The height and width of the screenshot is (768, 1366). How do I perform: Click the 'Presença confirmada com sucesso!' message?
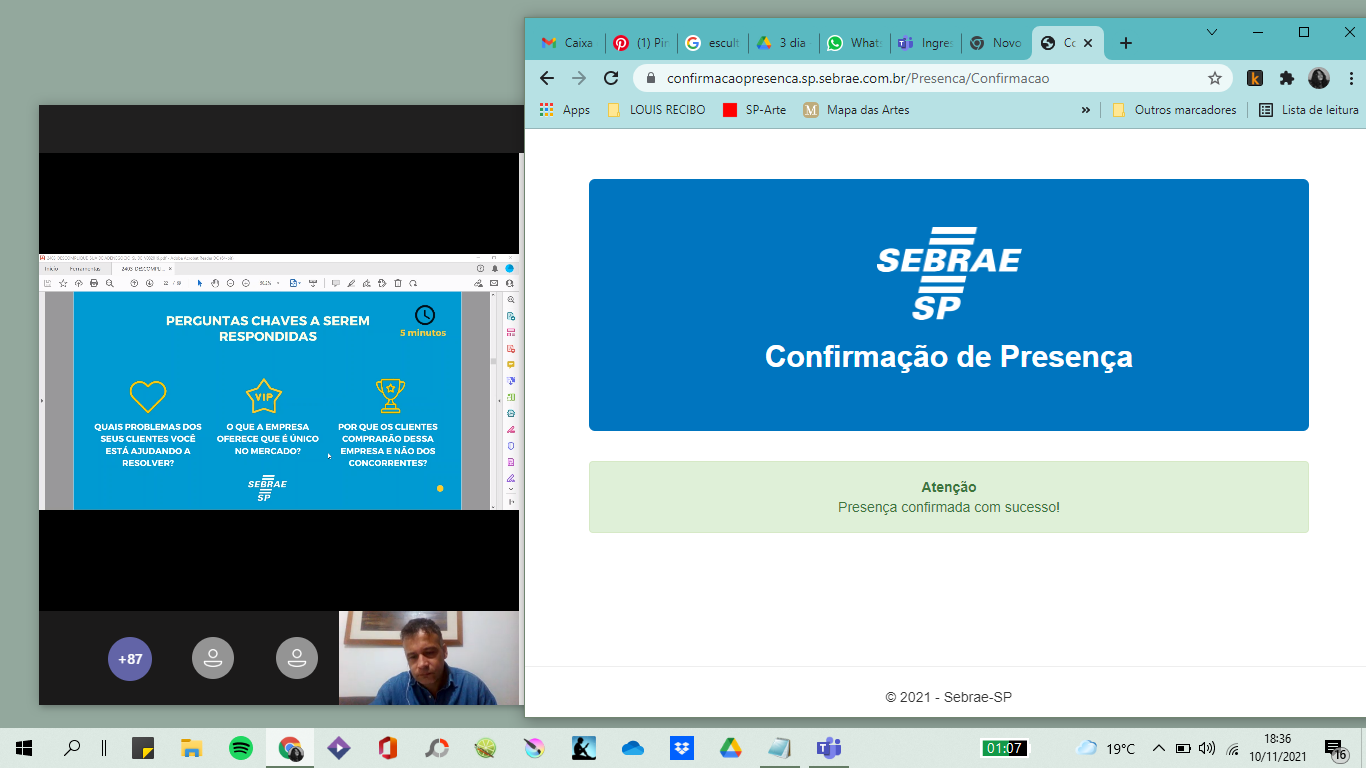(x=948, y=507)
